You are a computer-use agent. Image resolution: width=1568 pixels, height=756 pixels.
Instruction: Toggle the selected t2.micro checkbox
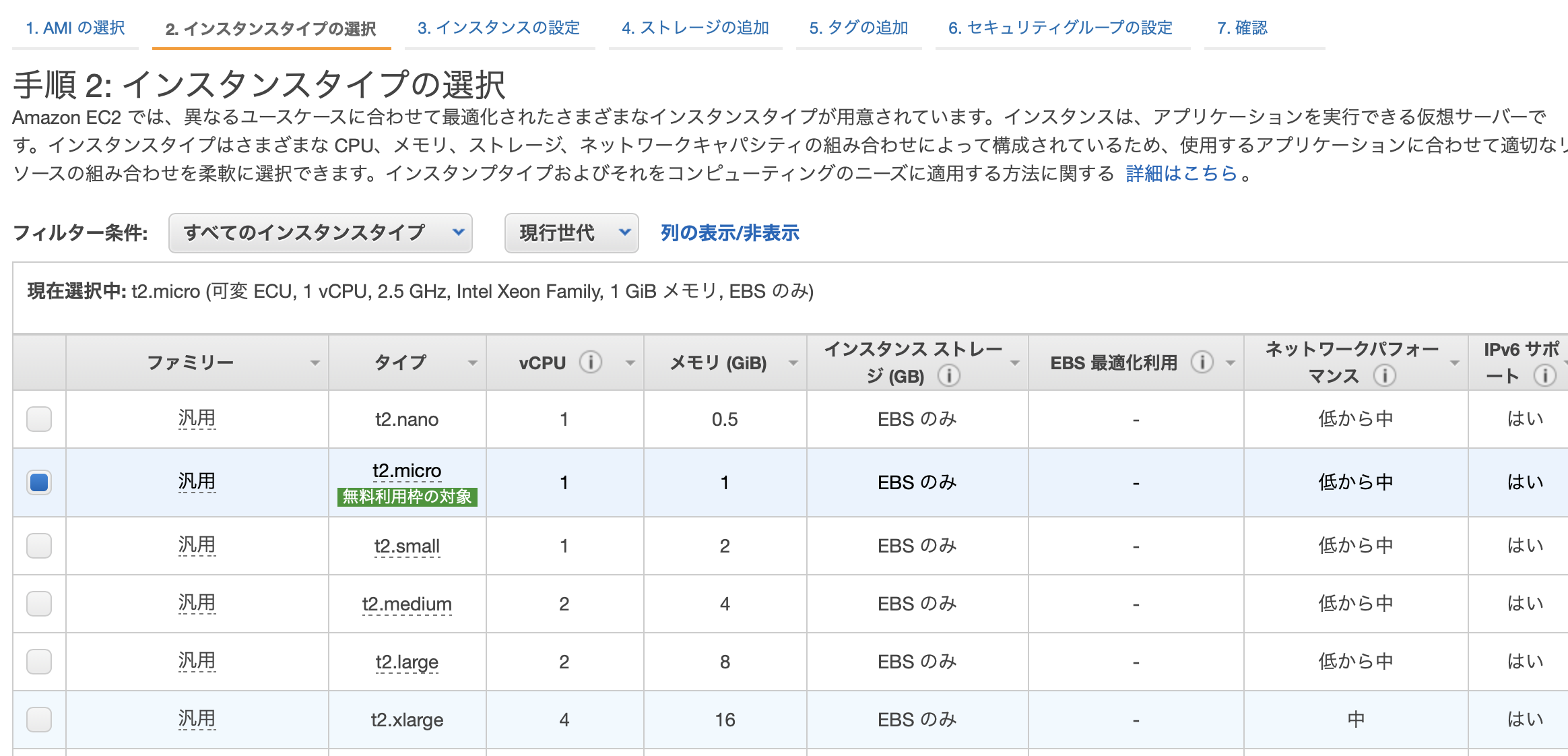(x=39, y=482)
